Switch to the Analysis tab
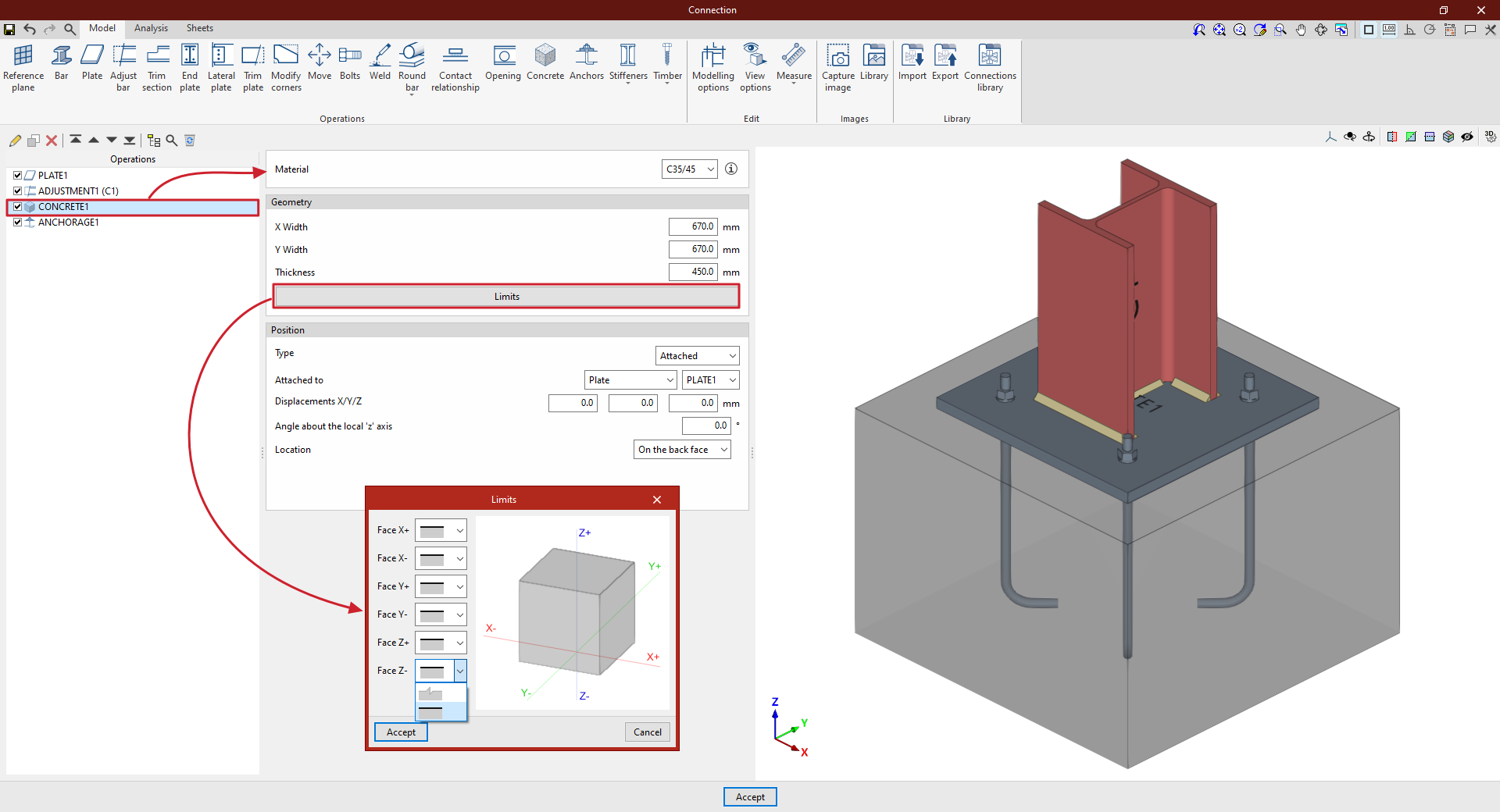Viewport: 1500px width, 812px height. tap(151, 28)
